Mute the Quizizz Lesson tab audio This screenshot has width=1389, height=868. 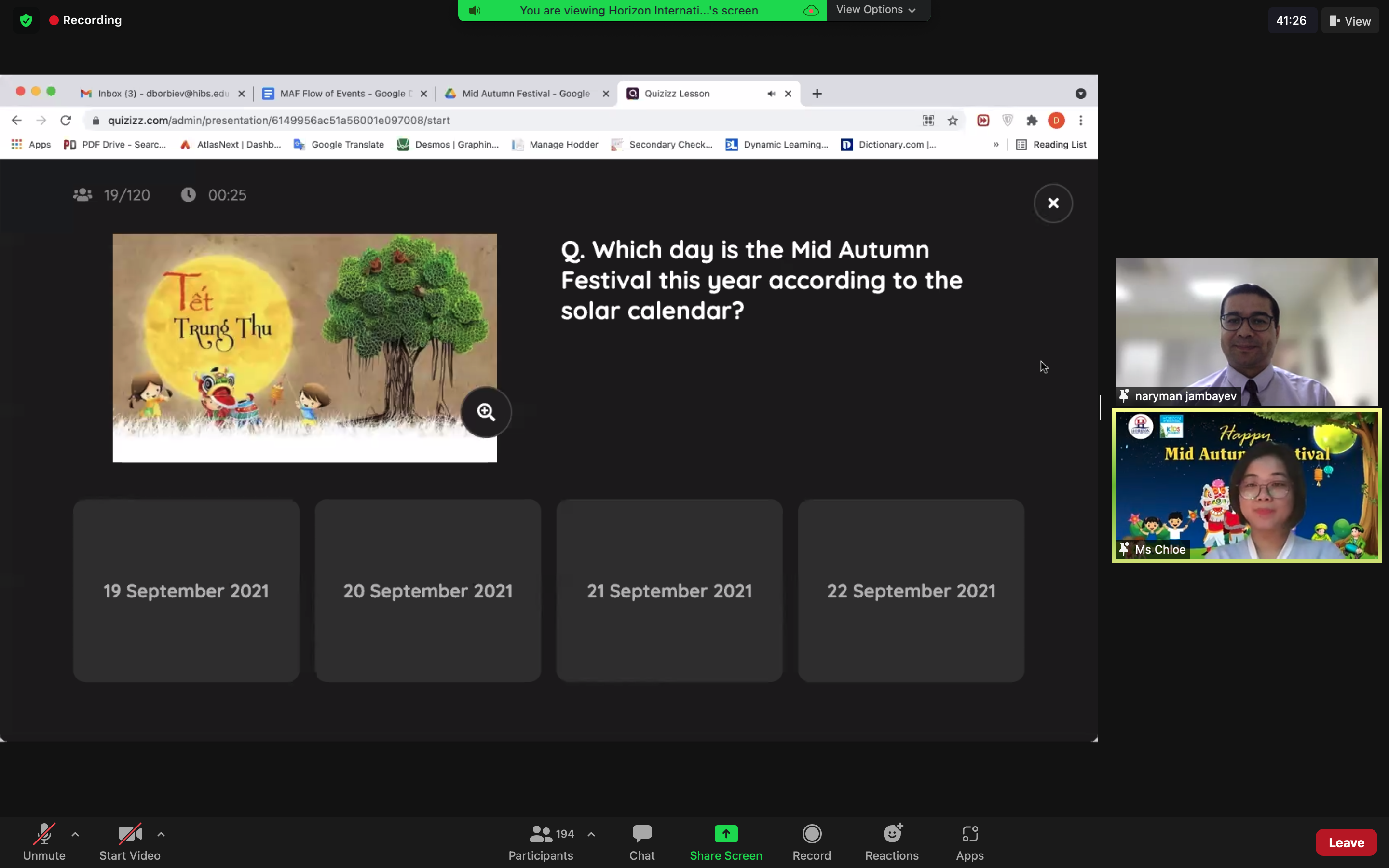771,94
